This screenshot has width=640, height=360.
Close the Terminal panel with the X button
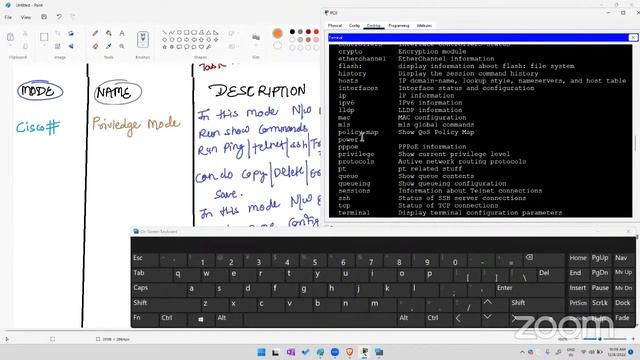(633, 38)
